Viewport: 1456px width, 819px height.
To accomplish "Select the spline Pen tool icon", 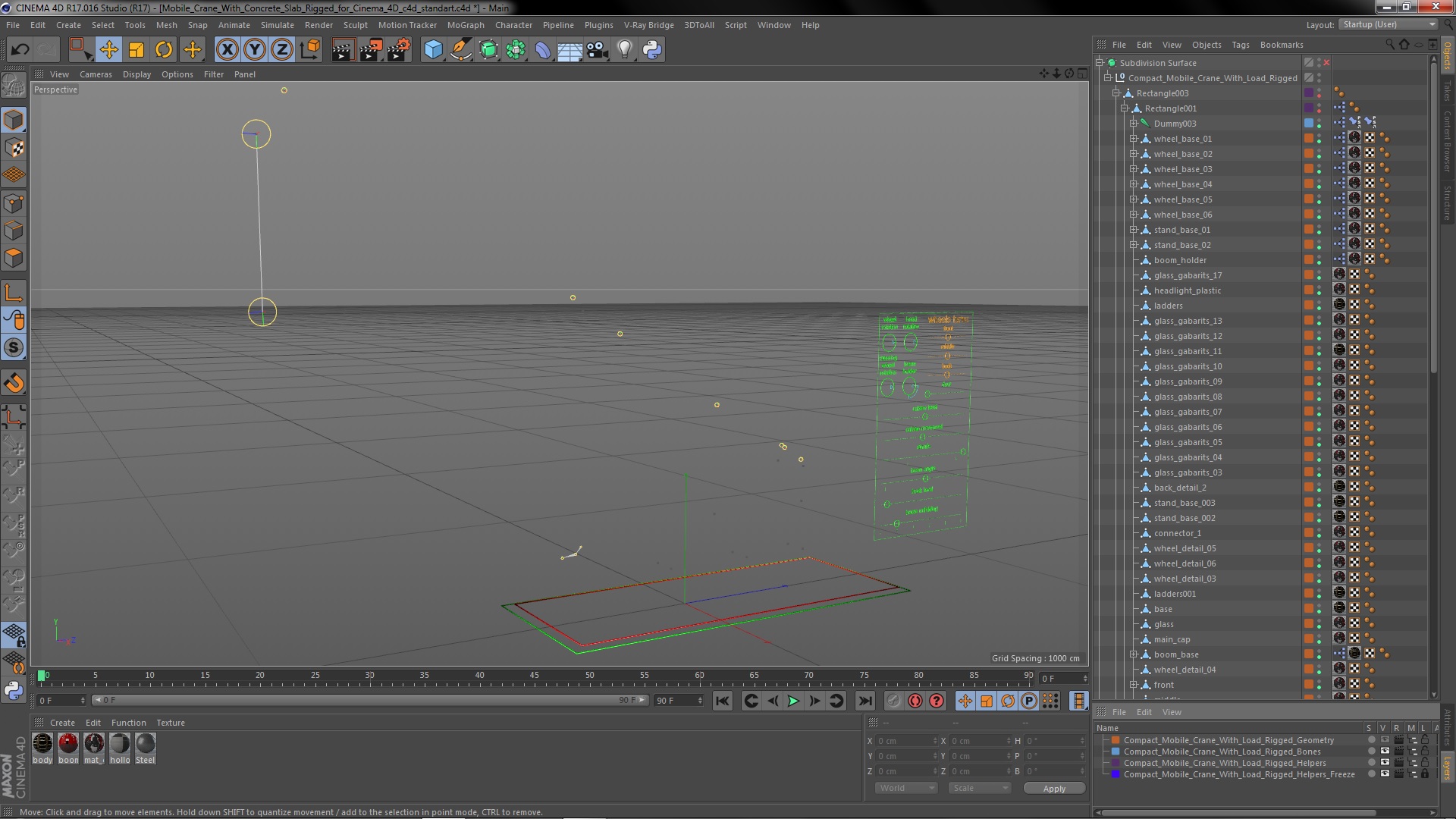I will (x=460, y=50).
